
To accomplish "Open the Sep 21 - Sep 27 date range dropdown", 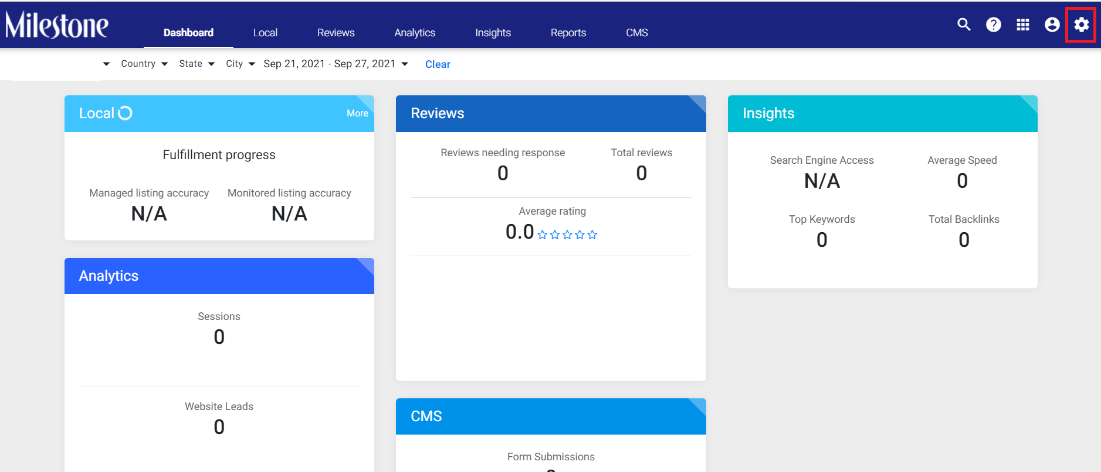I will [x=336, y=64].
